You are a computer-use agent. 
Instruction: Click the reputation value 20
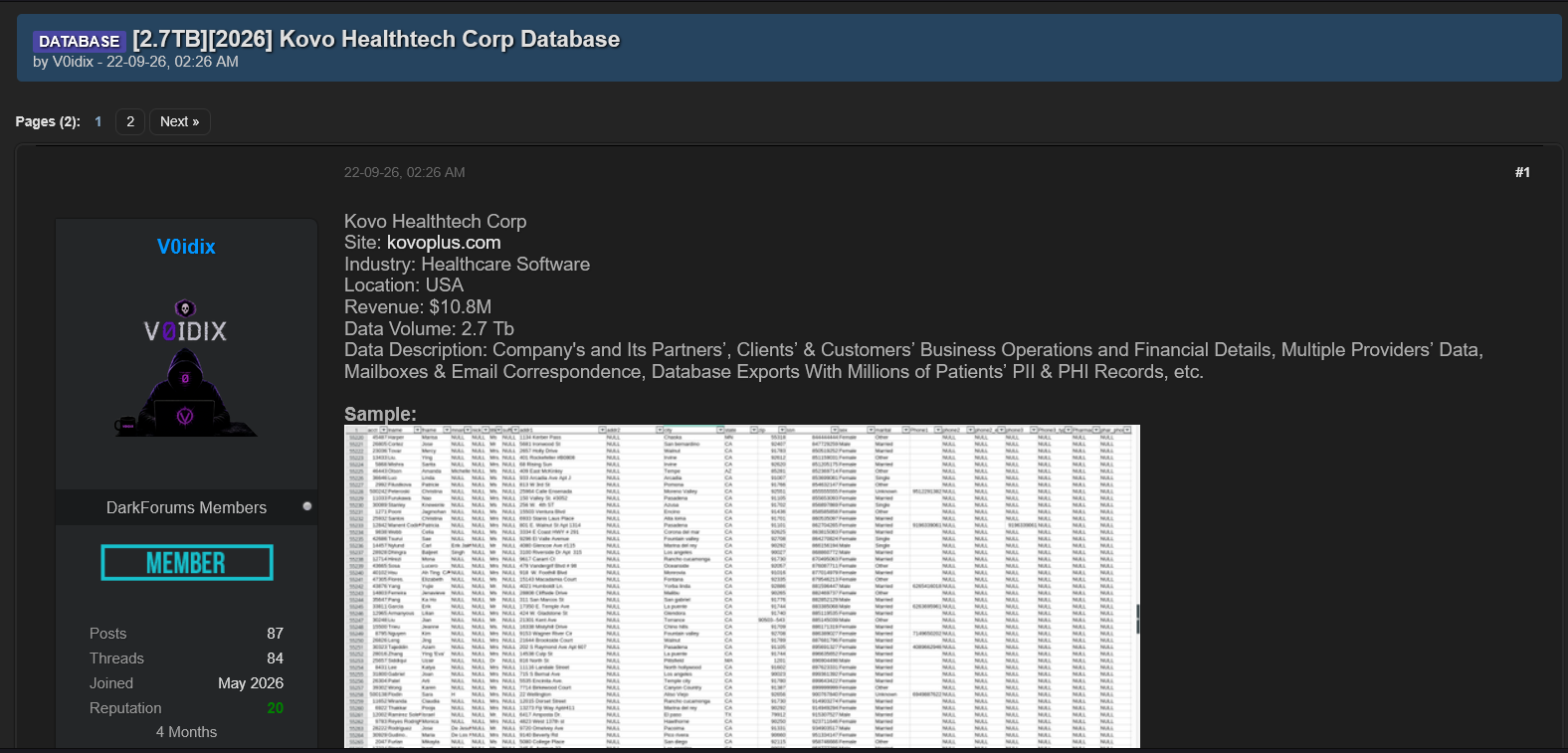pos(276,708)
